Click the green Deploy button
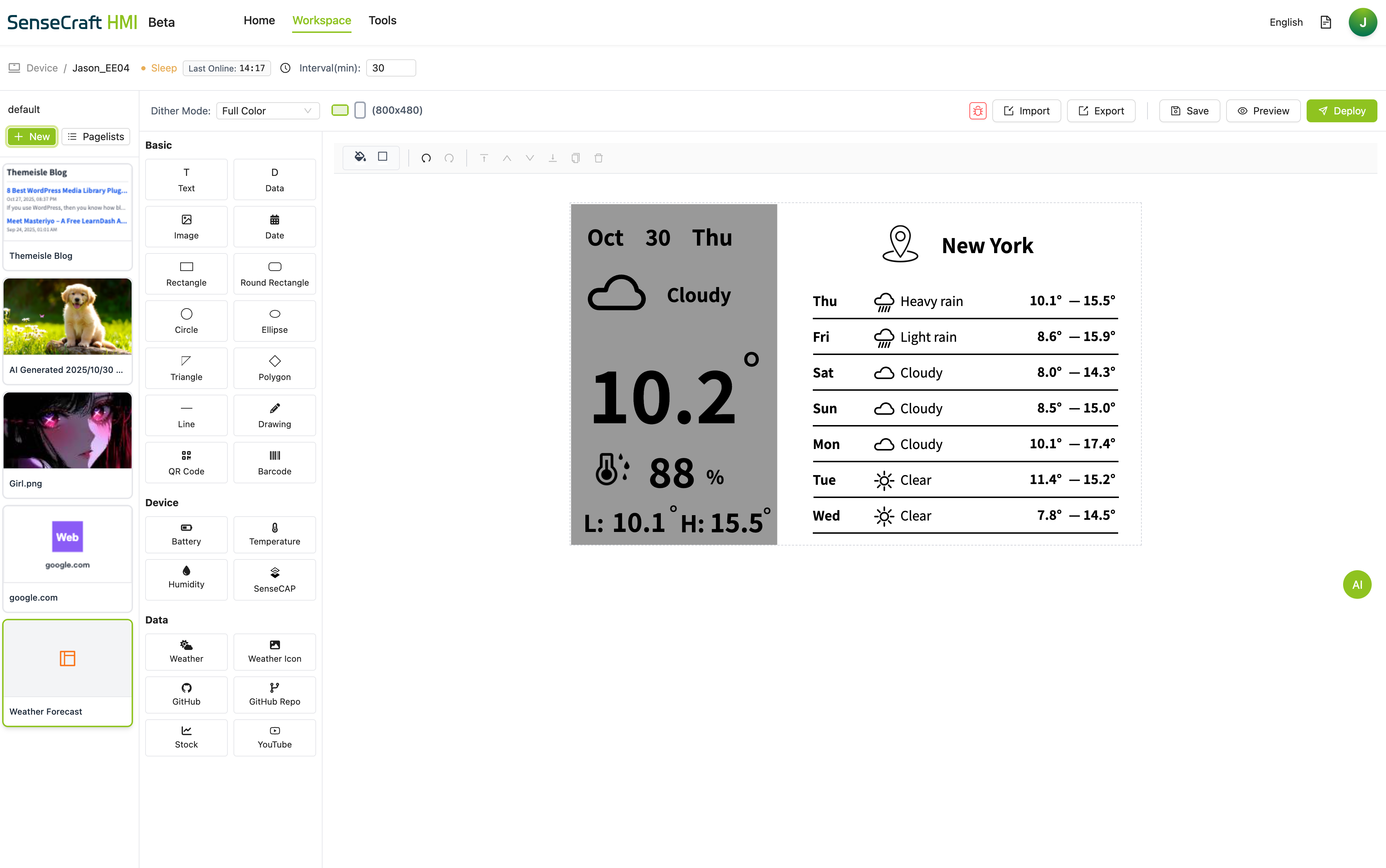 click(x=1341, y=111)
